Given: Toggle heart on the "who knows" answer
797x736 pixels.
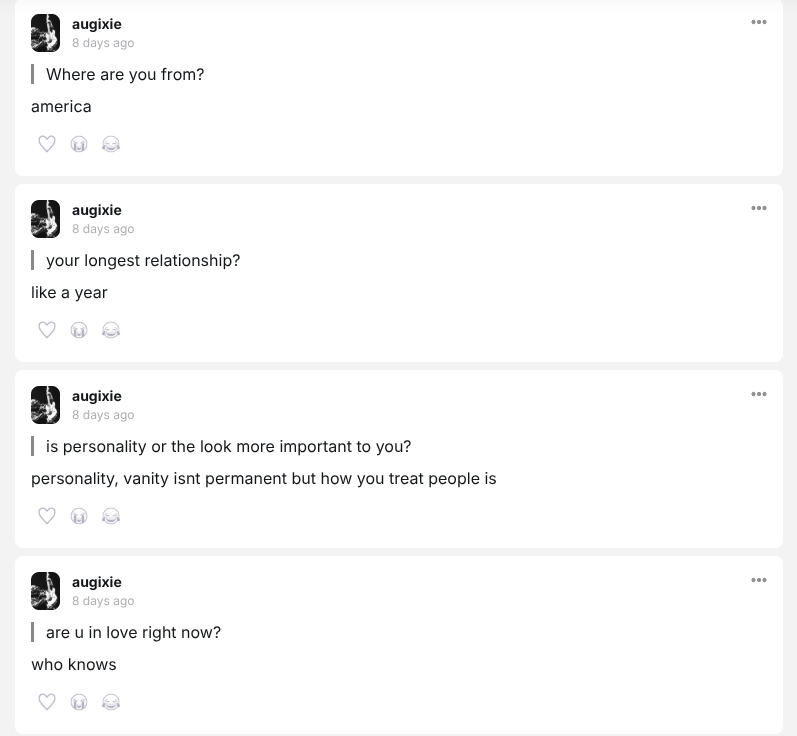Looking at the screenshot, I should (x=47, y=702).
